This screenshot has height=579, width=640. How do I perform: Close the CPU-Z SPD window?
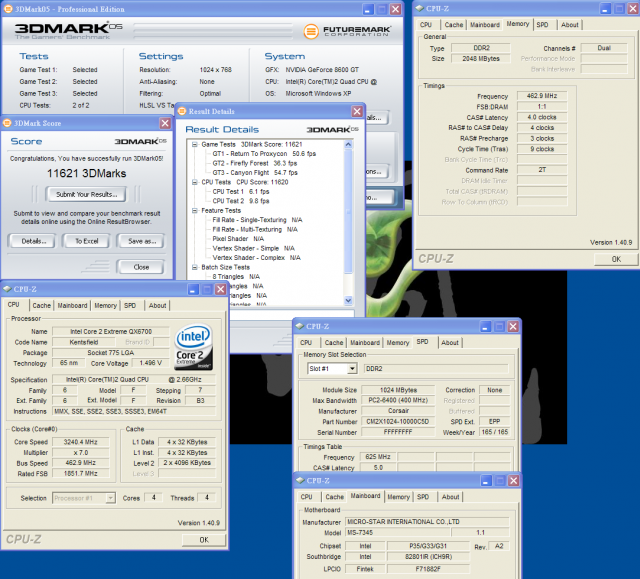pyautogui.click(x=513, y=326)
